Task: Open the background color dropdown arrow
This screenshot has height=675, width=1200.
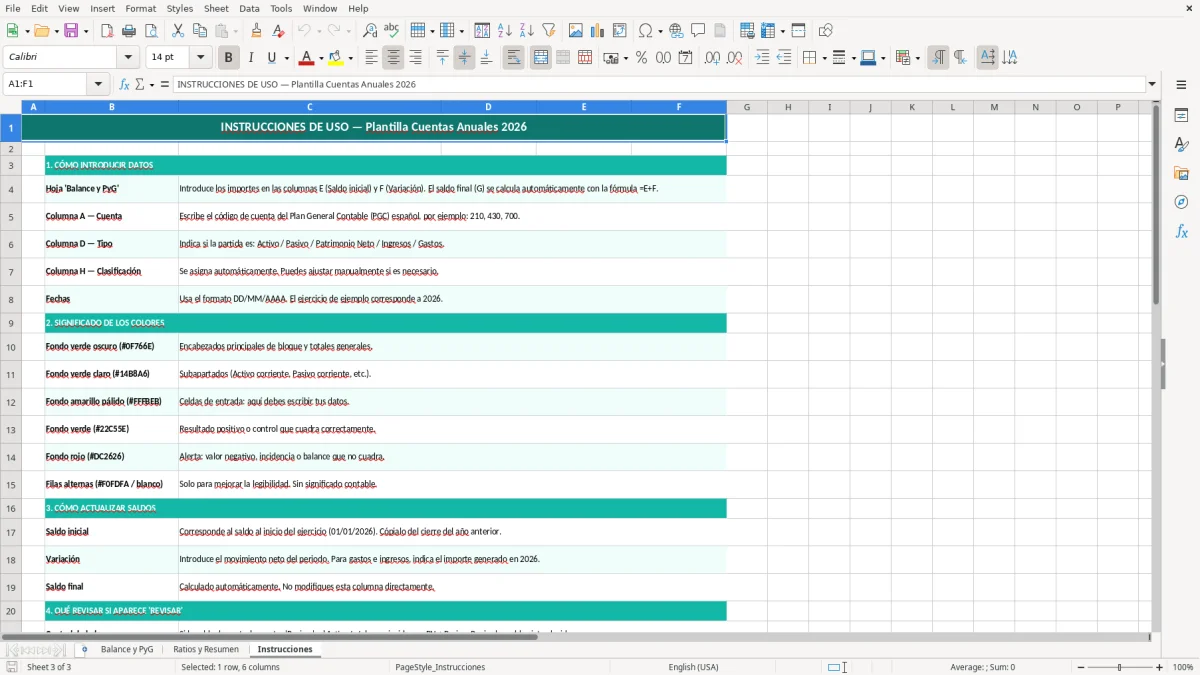Action: pyautogui.click(x=351, y=58)
